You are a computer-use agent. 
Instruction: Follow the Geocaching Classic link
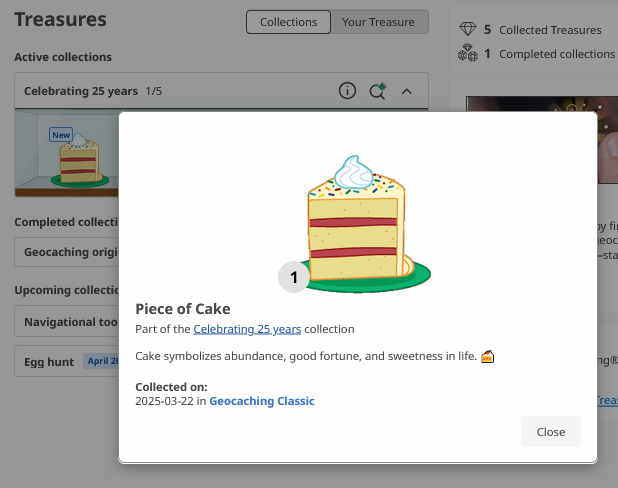pyautogui.click(x=262, y=401)
